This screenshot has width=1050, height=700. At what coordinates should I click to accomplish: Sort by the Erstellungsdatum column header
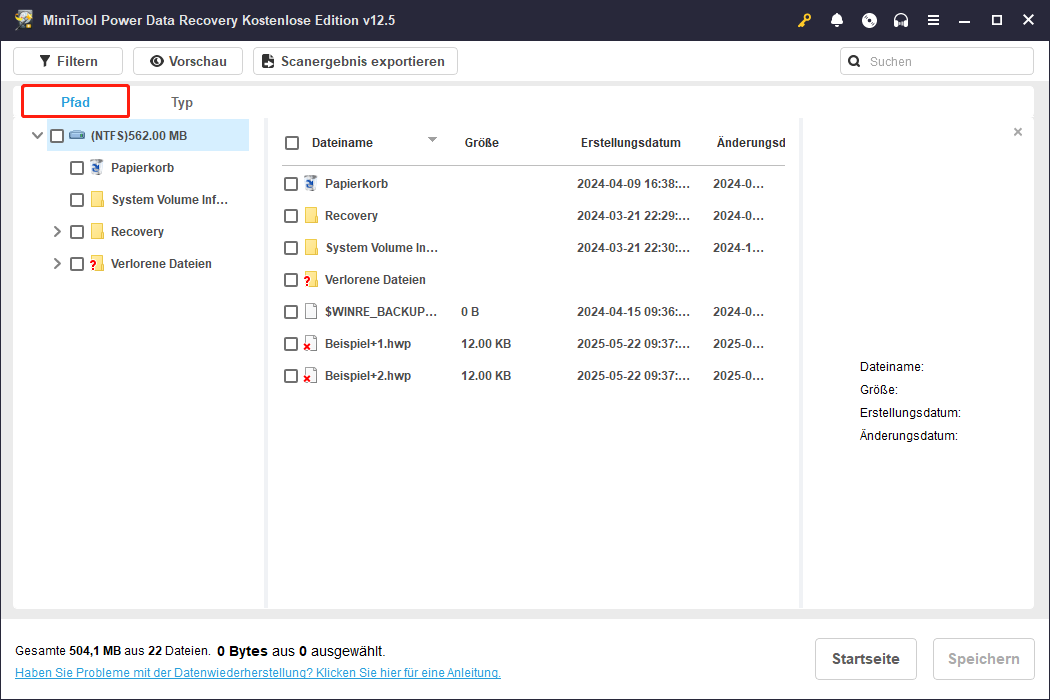tap(630, 143)
